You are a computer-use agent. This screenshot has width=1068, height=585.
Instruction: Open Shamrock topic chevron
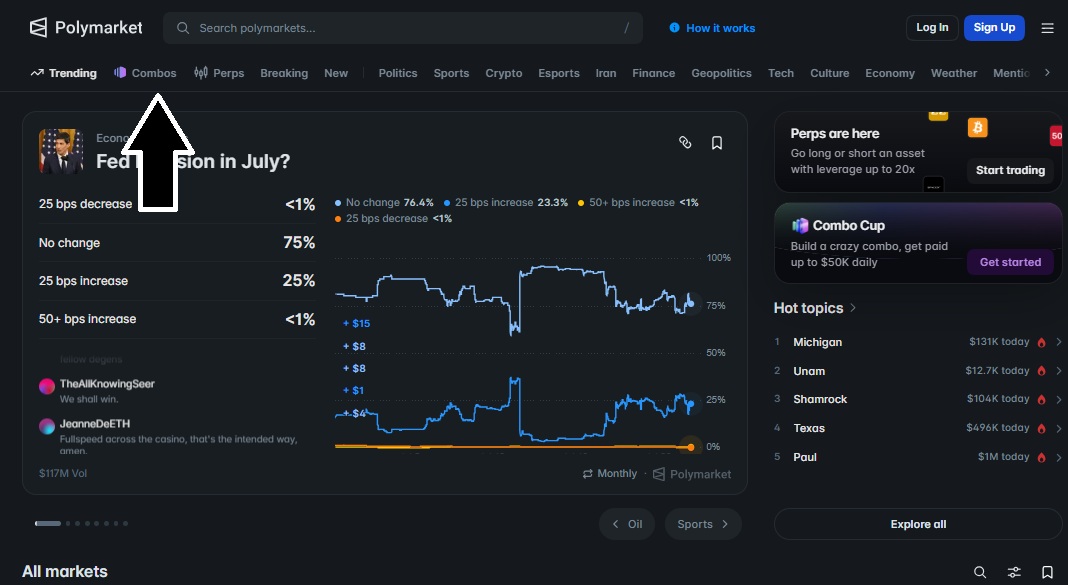[x=1058, y=399]
